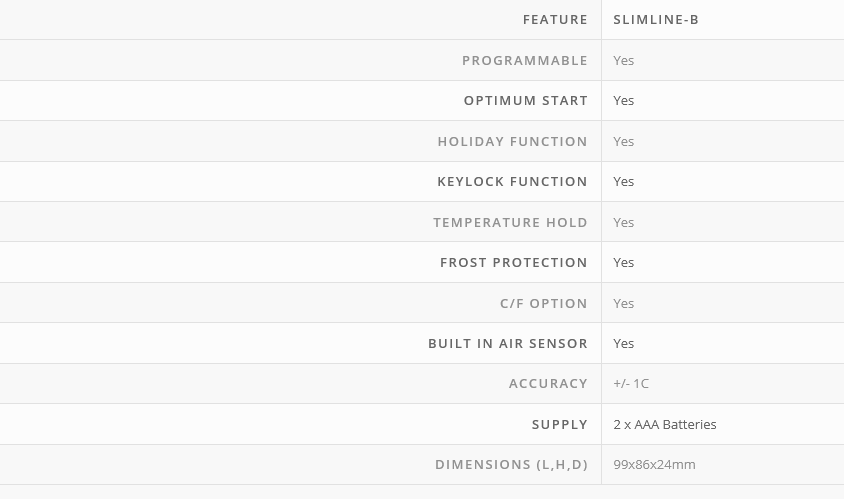Click the 99x86x24mm dimensions value
The height and width of the screenshot is (499, 844).
pos(654,465)
